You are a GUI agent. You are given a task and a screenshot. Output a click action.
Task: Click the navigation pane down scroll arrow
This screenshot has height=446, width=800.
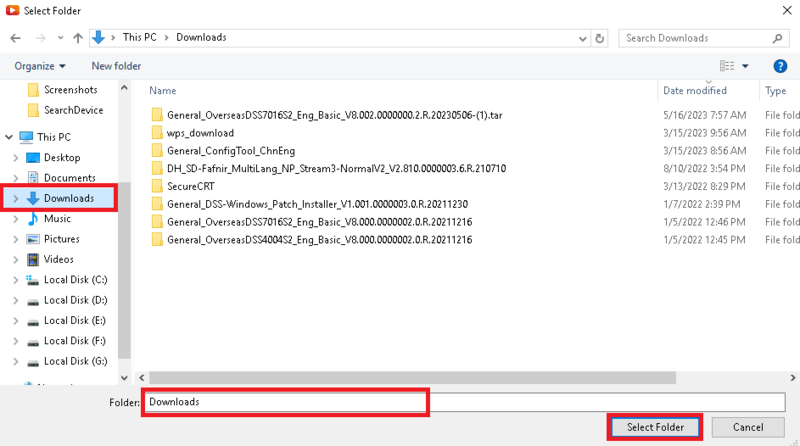[124, 378]
